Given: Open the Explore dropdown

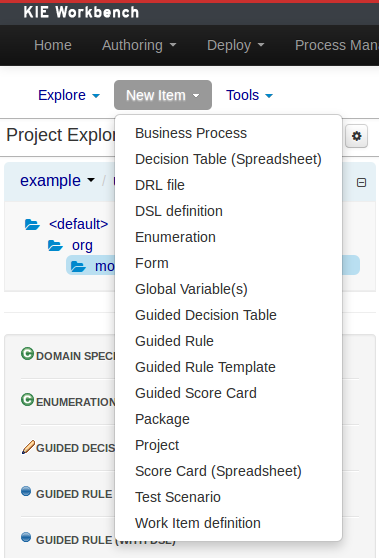Looking at the screenshot, I should tap(69, 95).
